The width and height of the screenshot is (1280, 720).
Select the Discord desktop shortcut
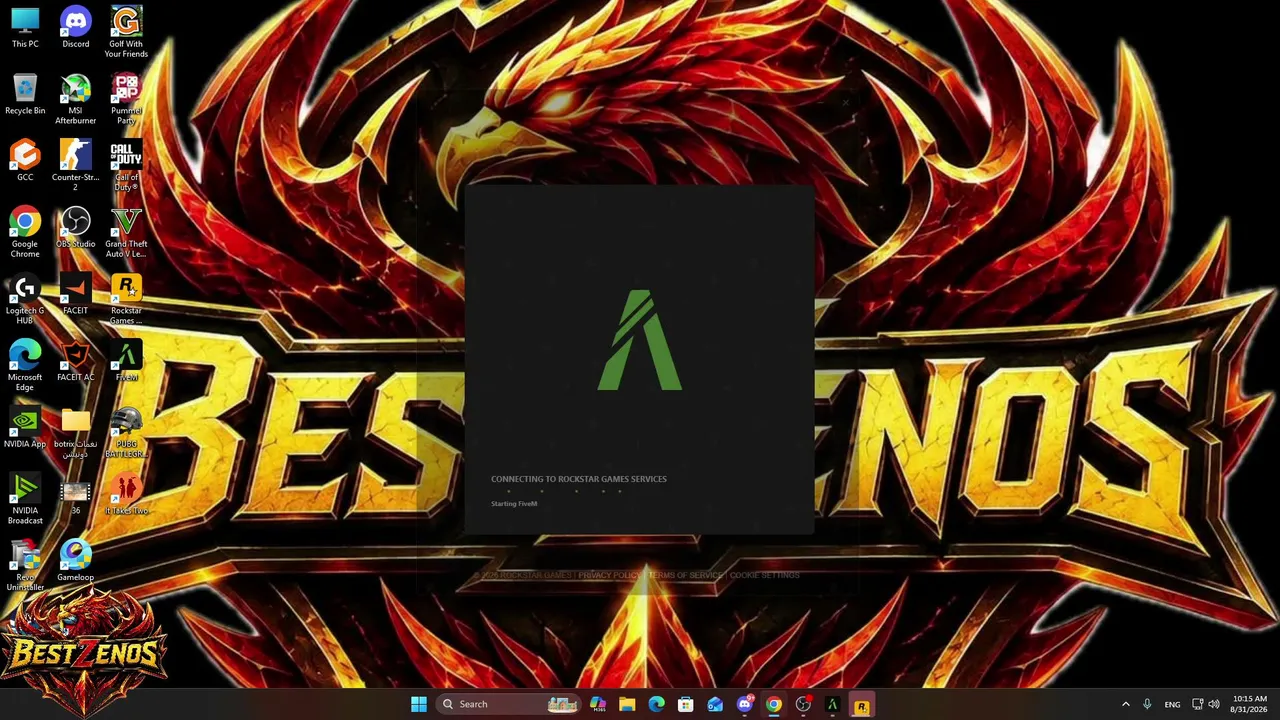75,28
